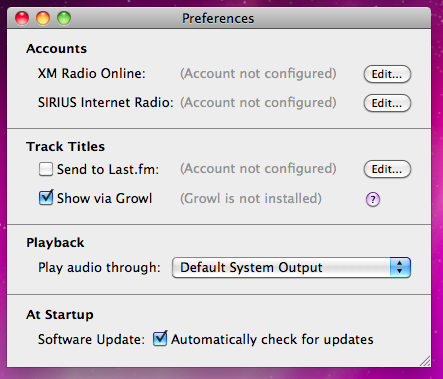Click the Accounts section heading

56,49
